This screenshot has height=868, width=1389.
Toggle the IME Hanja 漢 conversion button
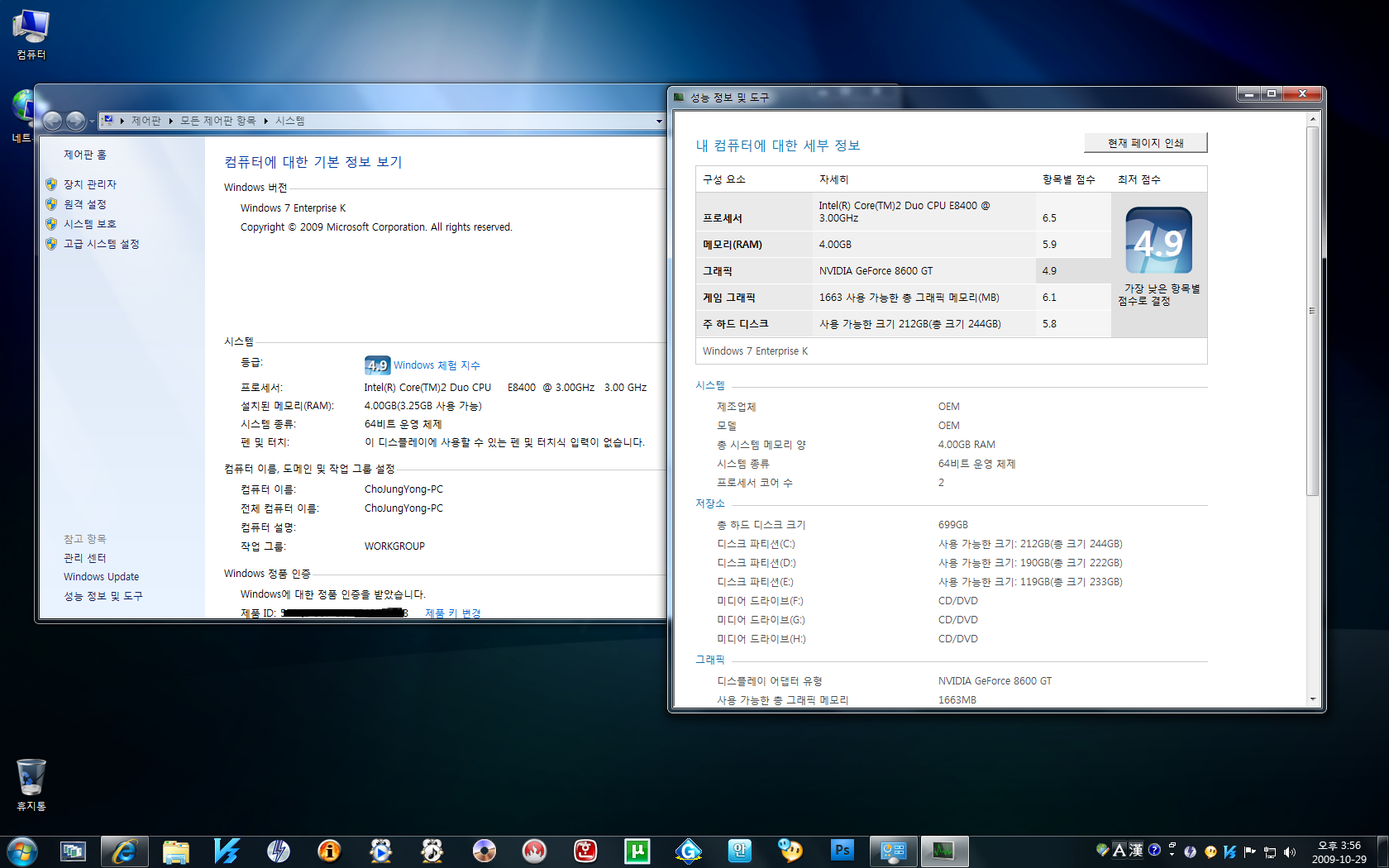click(x=1136, y=850)
